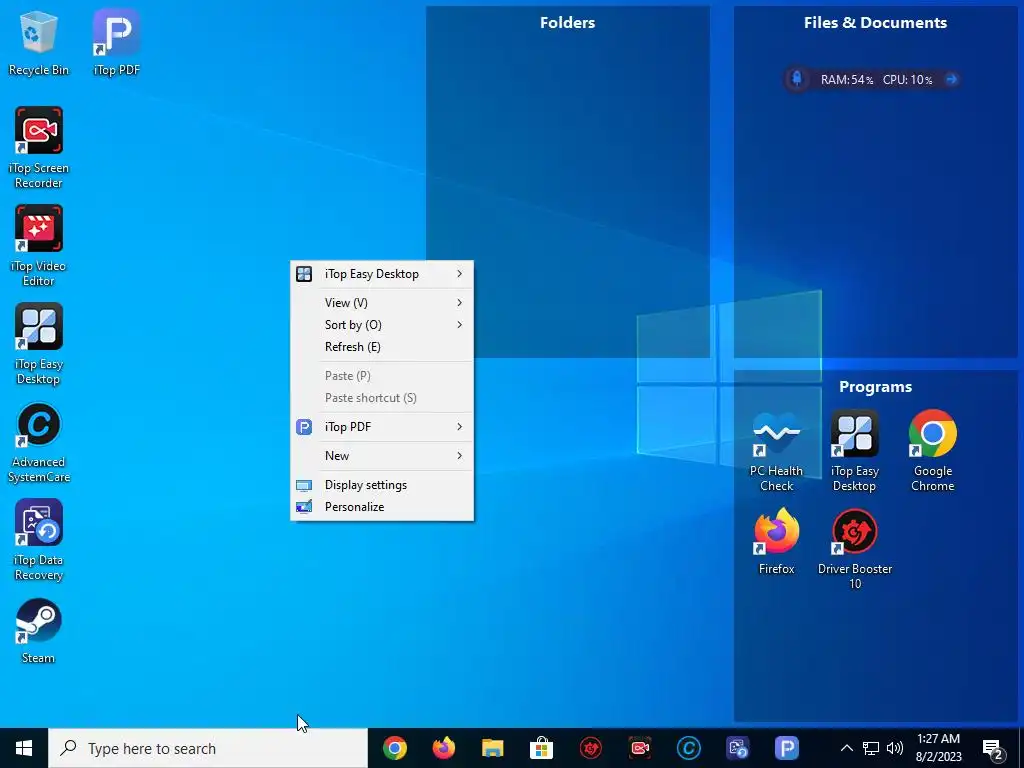Click the Files & Documents box title

click(875, 23)
